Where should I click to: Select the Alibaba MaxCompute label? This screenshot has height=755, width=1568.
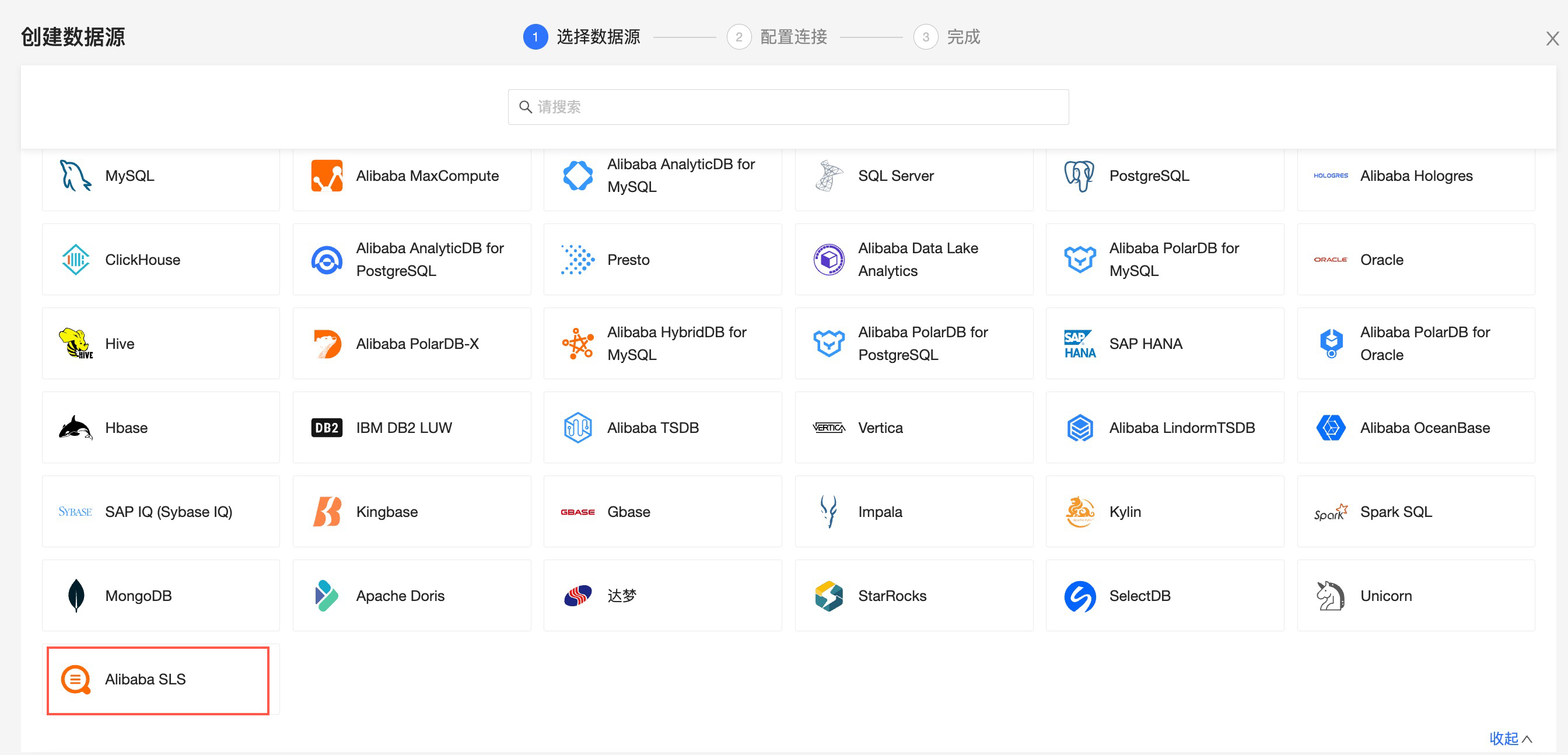point(428,176)
